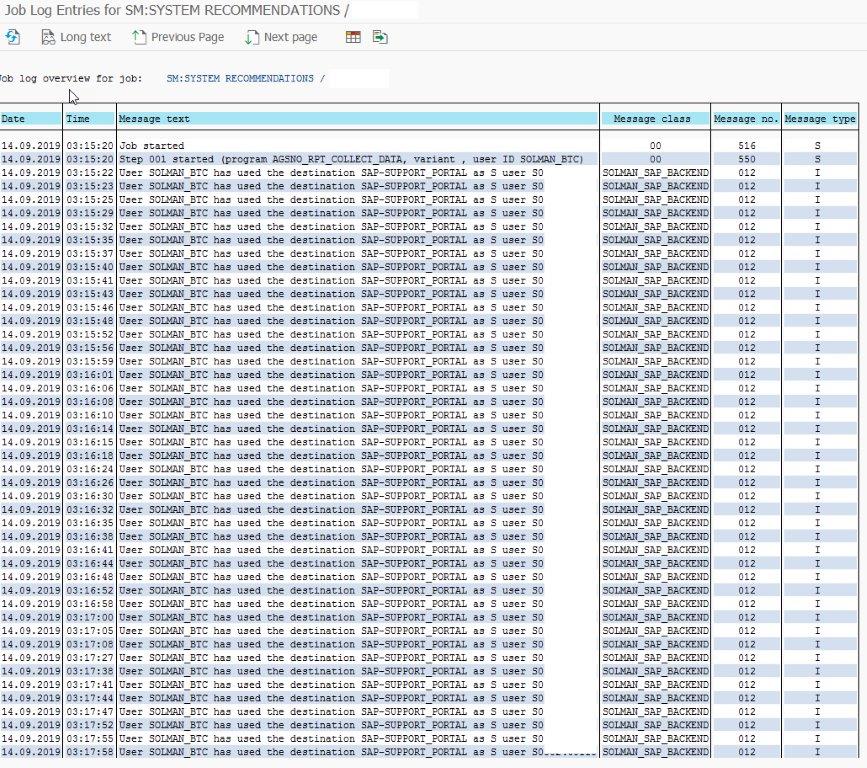Go to Next page of log

tap(281, 37)
